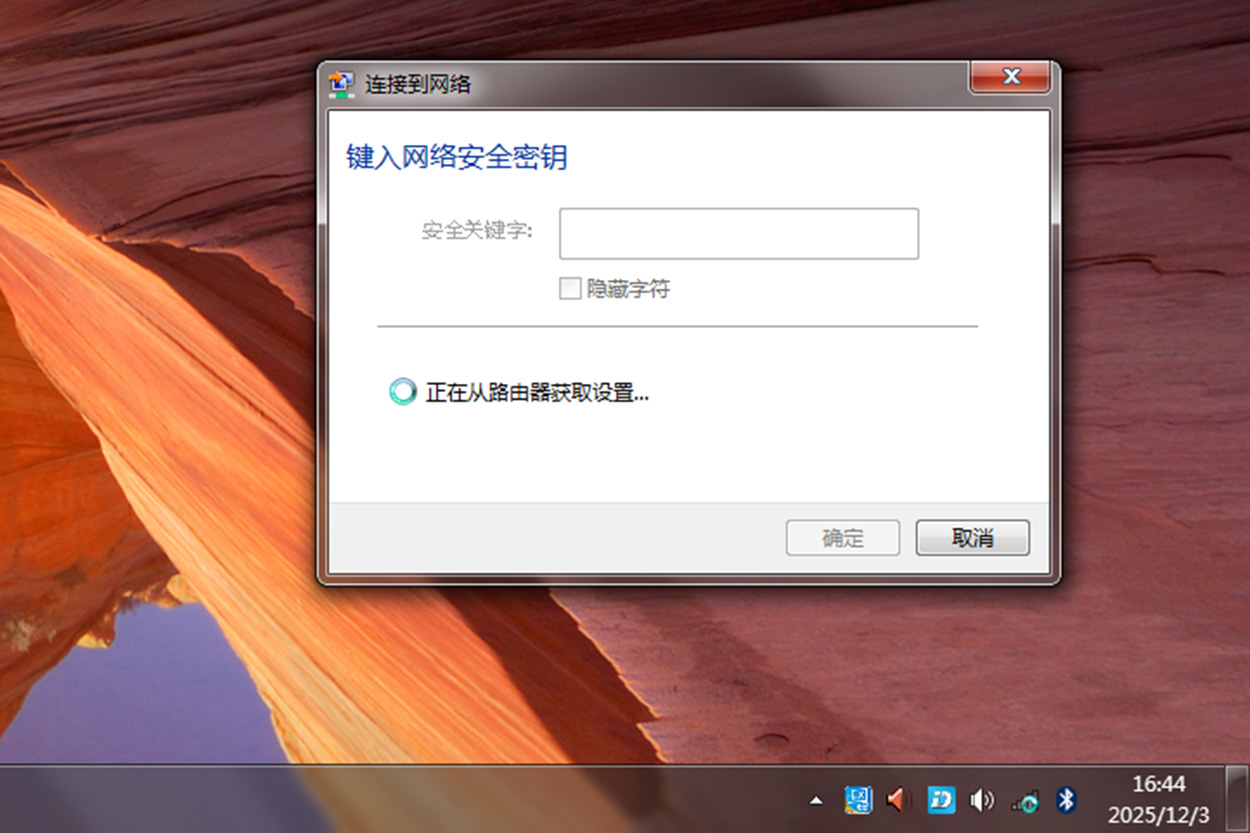The image size is (1250, 833).
Task: Click the Show Desktop strip at taskbar end
Action: 1237,798
